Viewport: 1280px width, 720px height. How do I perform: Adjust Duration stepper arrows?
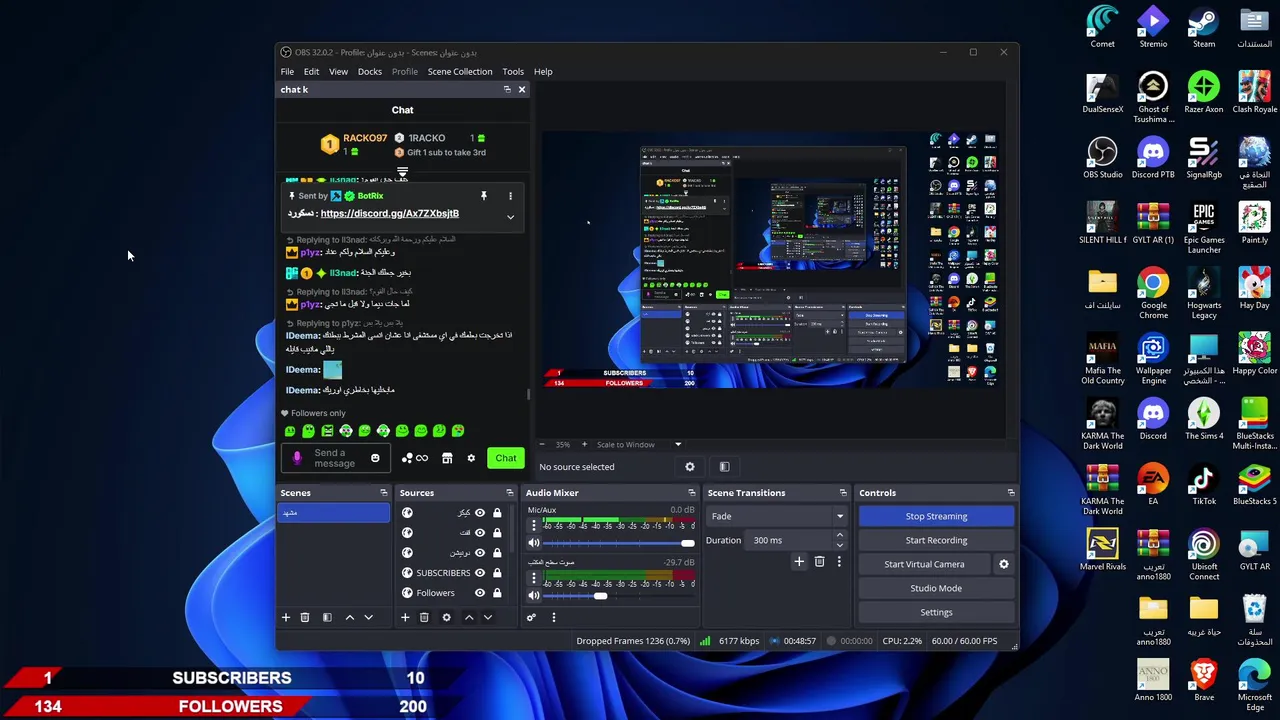(839, 540)
